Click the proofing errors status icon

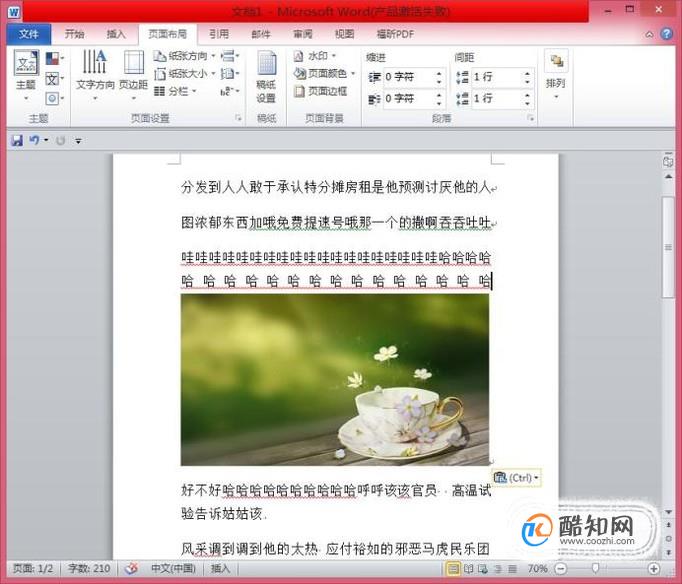tap(131, 568)
